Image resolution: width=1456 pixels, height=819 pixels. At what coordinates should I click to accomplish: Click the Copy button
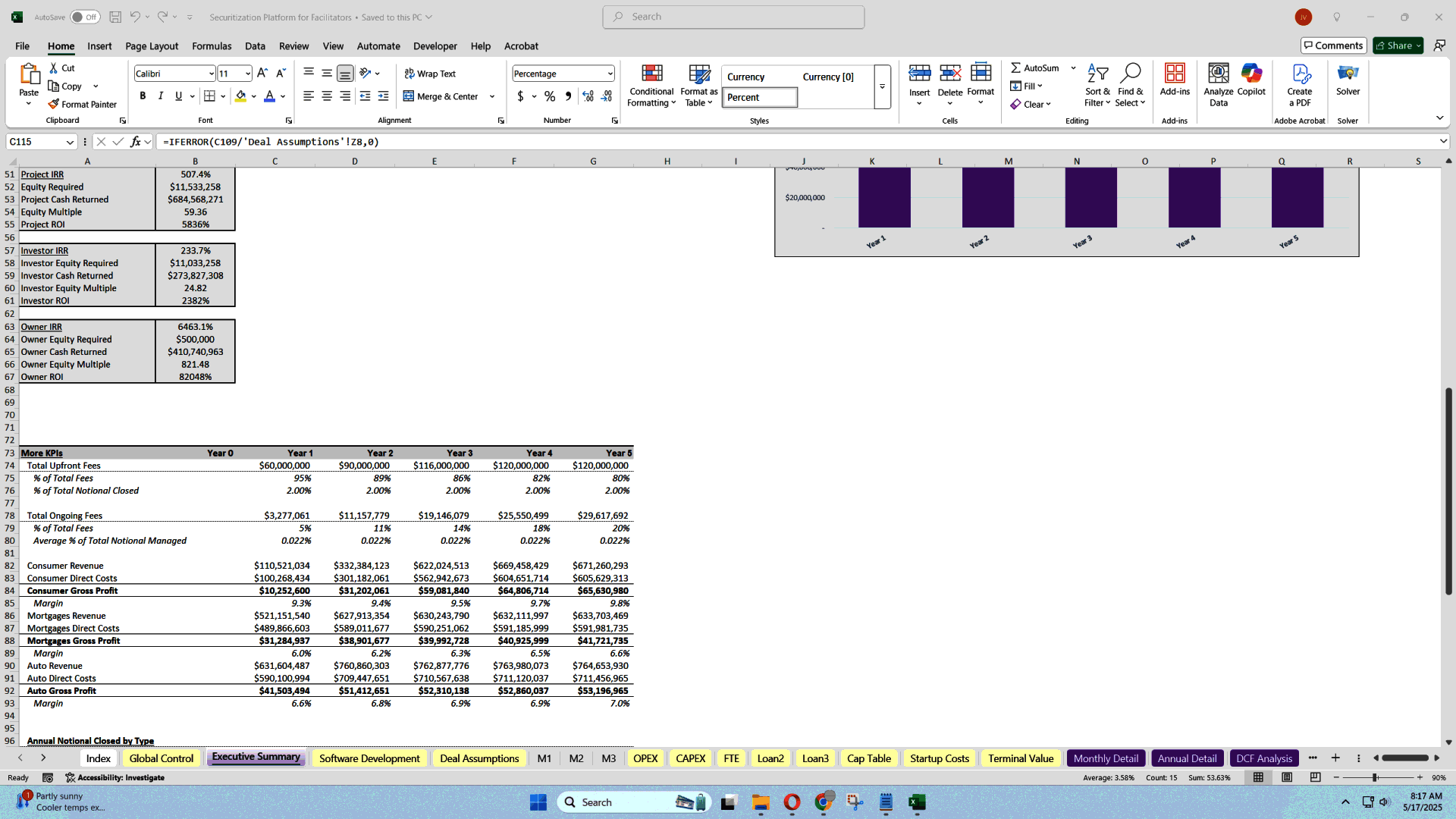(64, 86)
